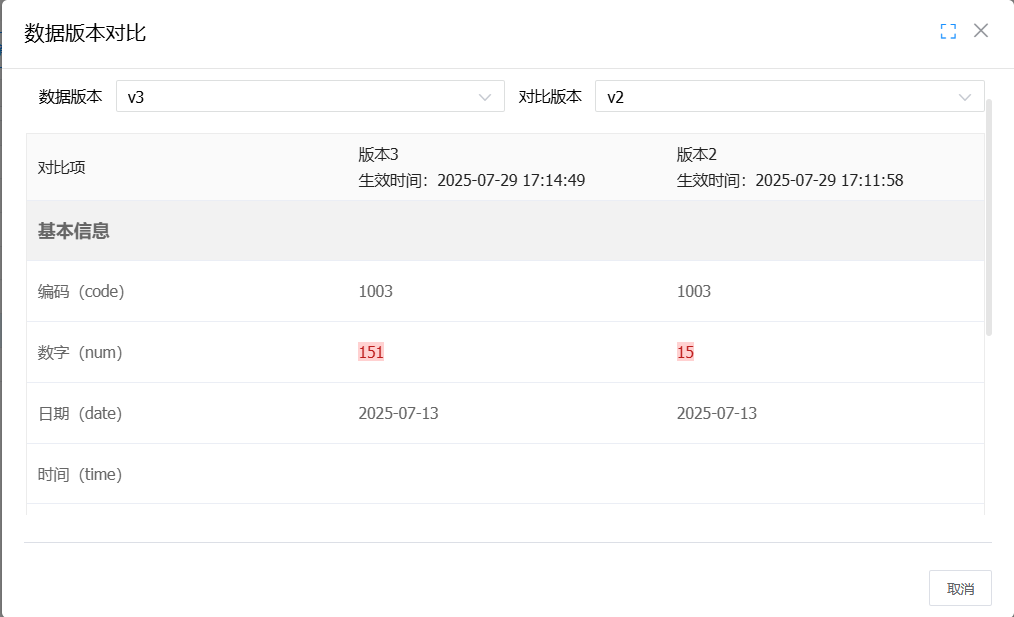The height and width of the screenshot is (617, 1014).
Task: Click the 编码 (code) row label
Action: (x=81, y=291)
